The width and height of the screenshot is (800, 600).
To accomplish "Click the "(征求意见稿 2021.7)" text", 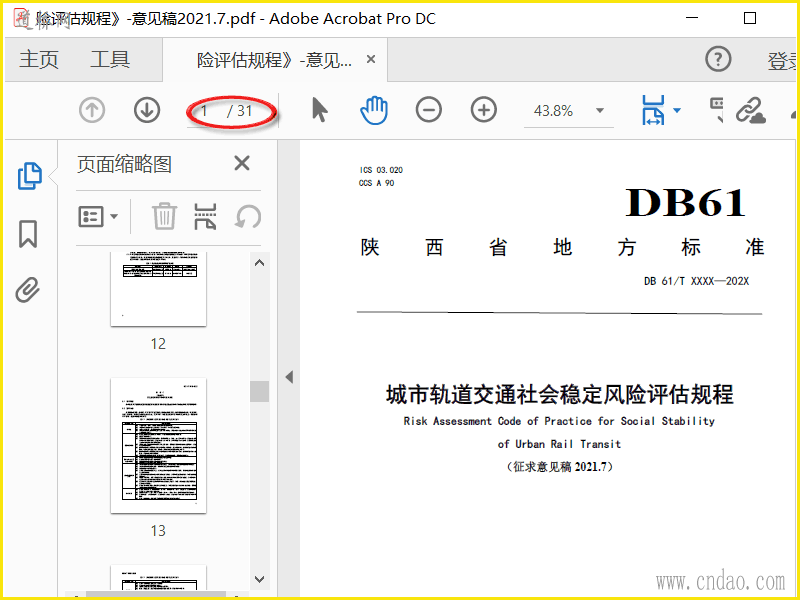I will coord(560,467).
